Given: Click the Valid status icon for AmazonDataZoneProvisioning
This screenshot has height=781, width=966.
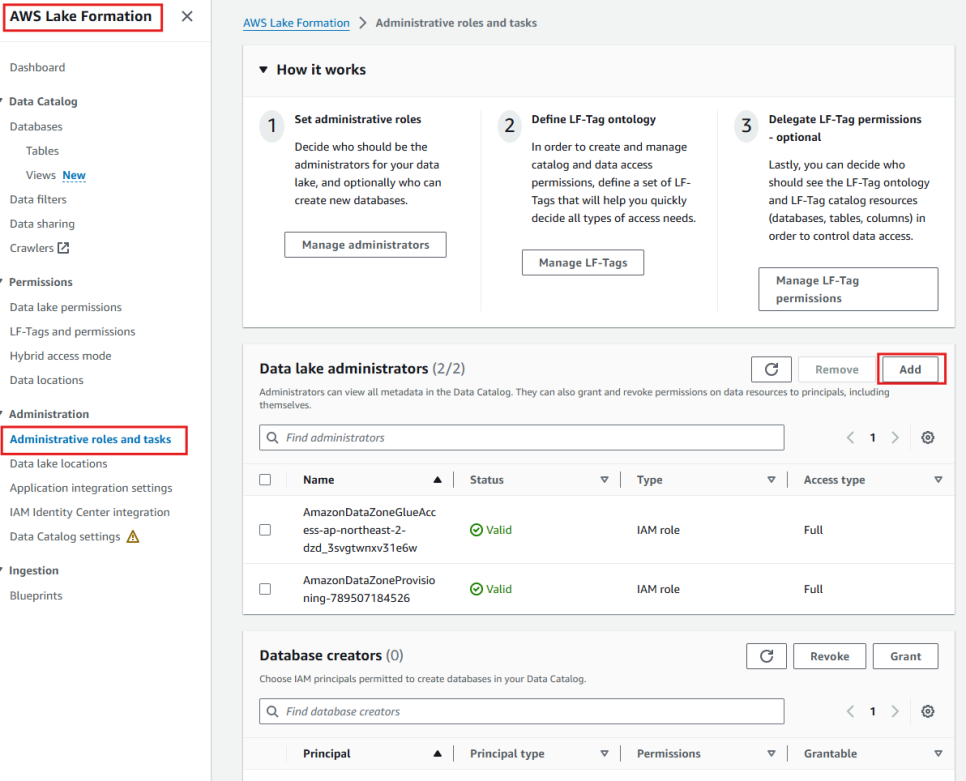Looking at the screenshot, I should (x=476, y=589).
